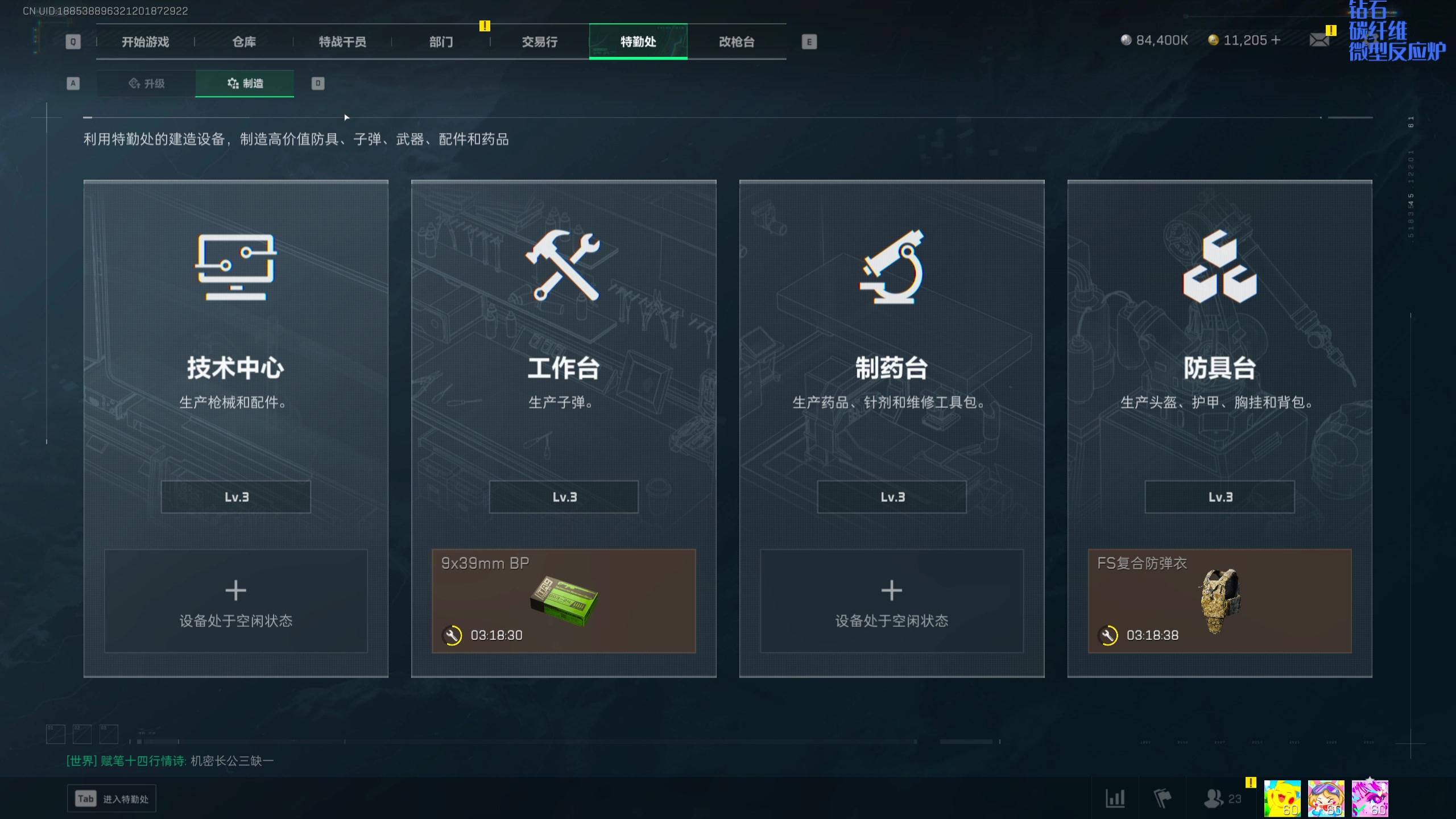The image size is (1456, 819).
Task: Switch to the 升级 sub-tab
Action: [x=146, y=84]
